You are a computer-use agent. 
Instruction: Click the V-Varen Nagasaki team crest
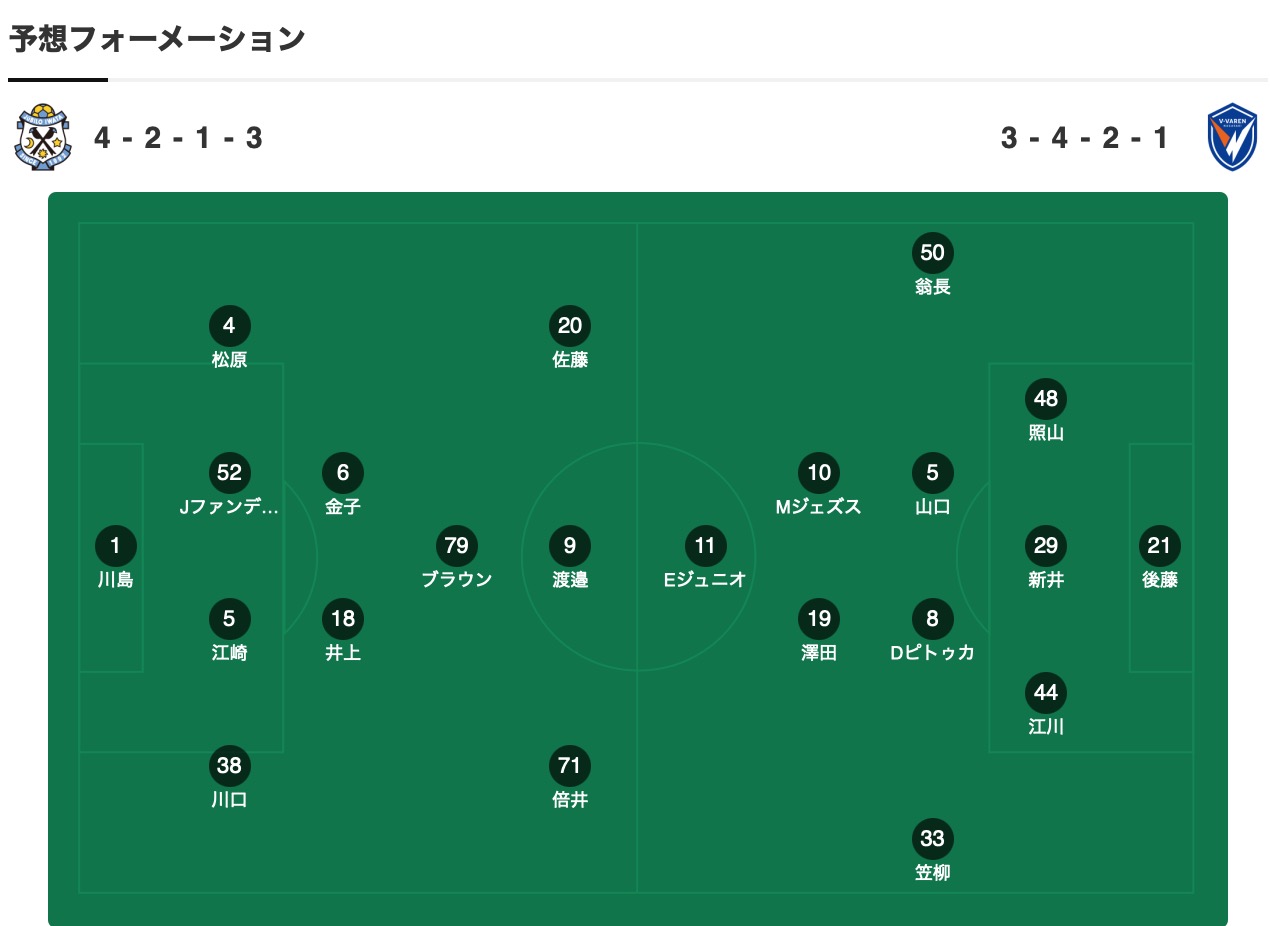[1231, 137]
